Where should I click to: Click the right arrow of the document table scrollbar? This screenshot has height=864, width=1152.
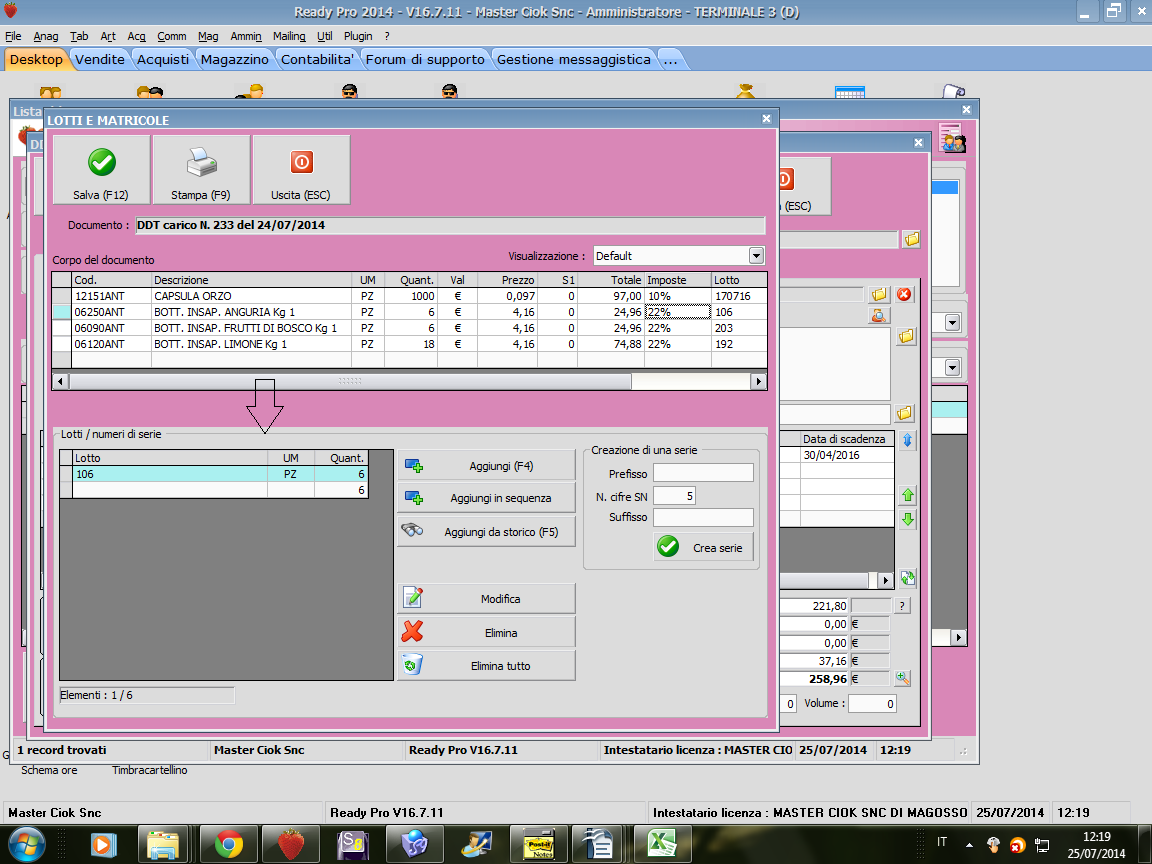(x=759, y=381)
